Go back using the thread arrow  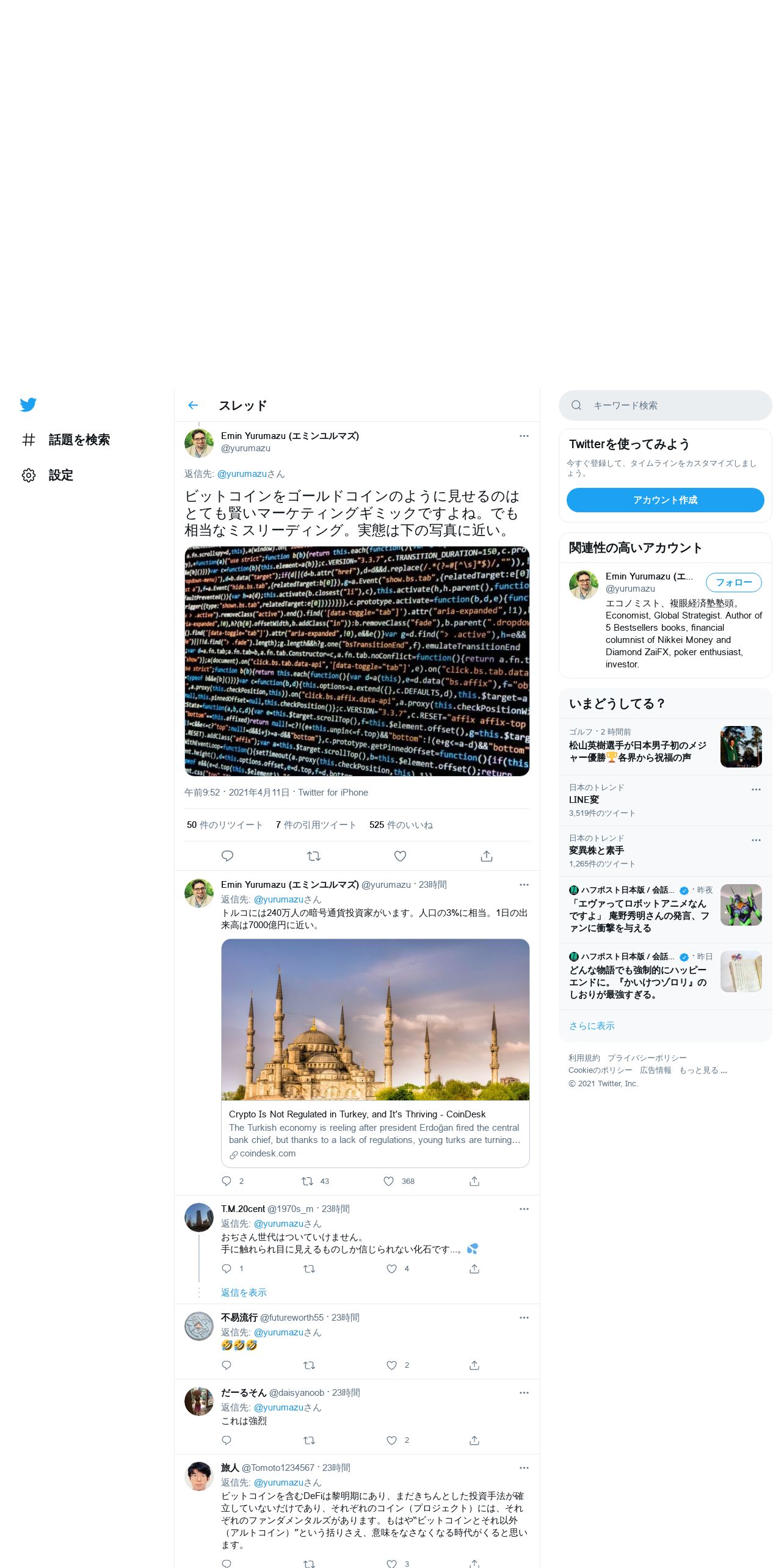(x=194, y=405)
